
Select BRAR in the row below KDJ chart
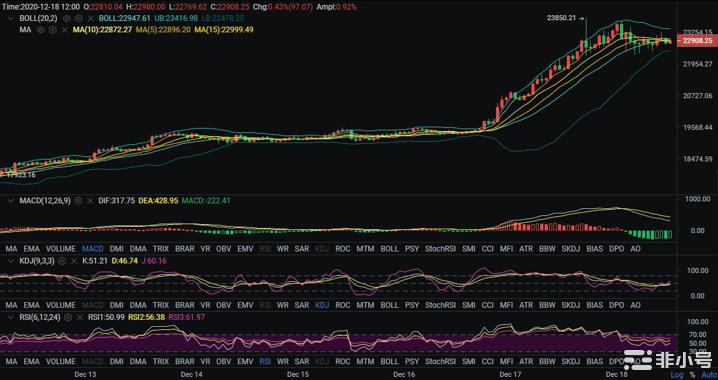[x=185, y=305]
